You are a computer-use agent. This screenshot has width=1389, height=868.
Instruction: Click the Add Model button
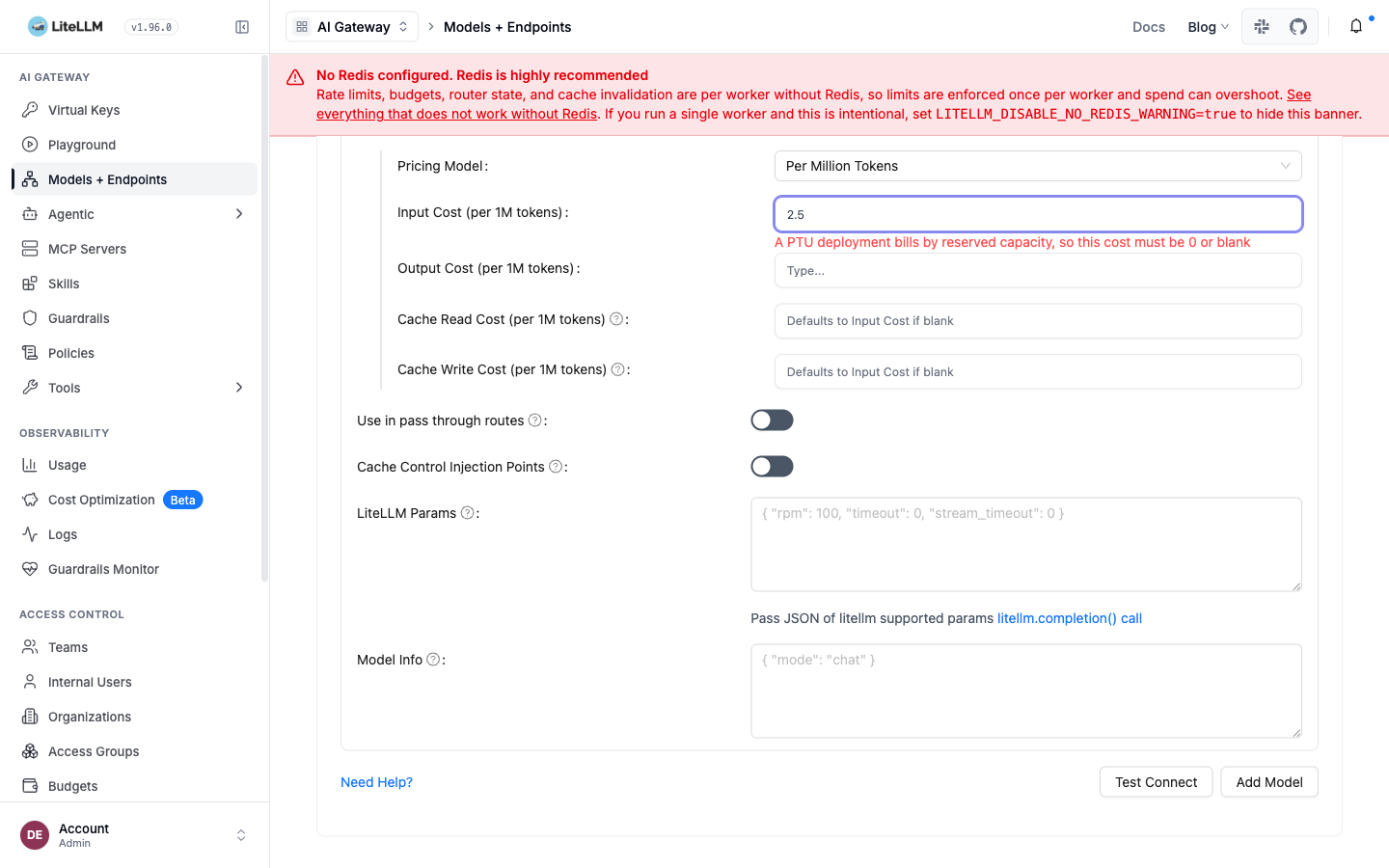pos(1269,782)
